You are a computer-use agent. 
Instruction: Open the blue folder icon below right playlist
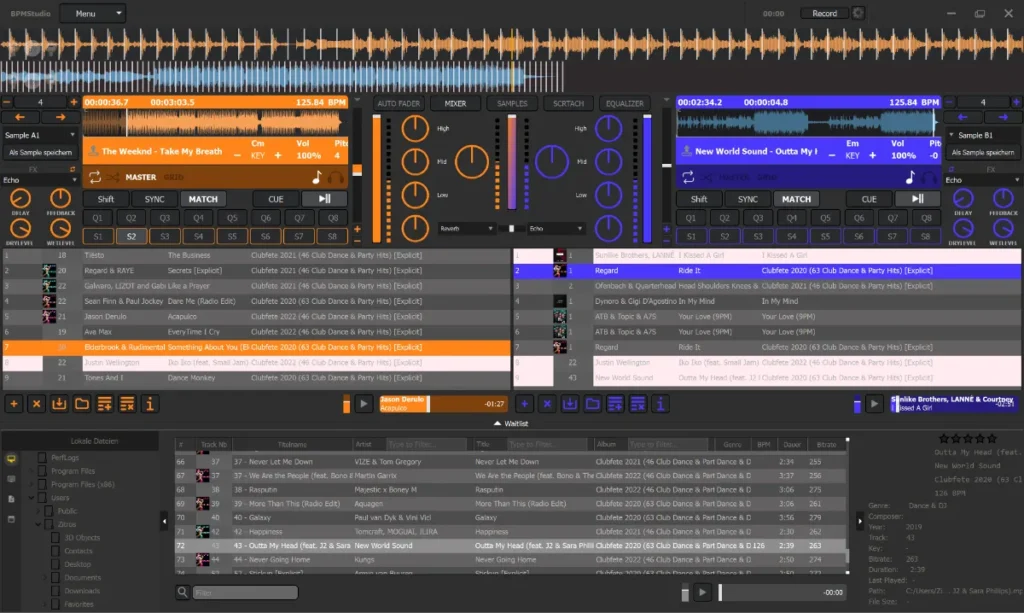(x=592, y=404)
